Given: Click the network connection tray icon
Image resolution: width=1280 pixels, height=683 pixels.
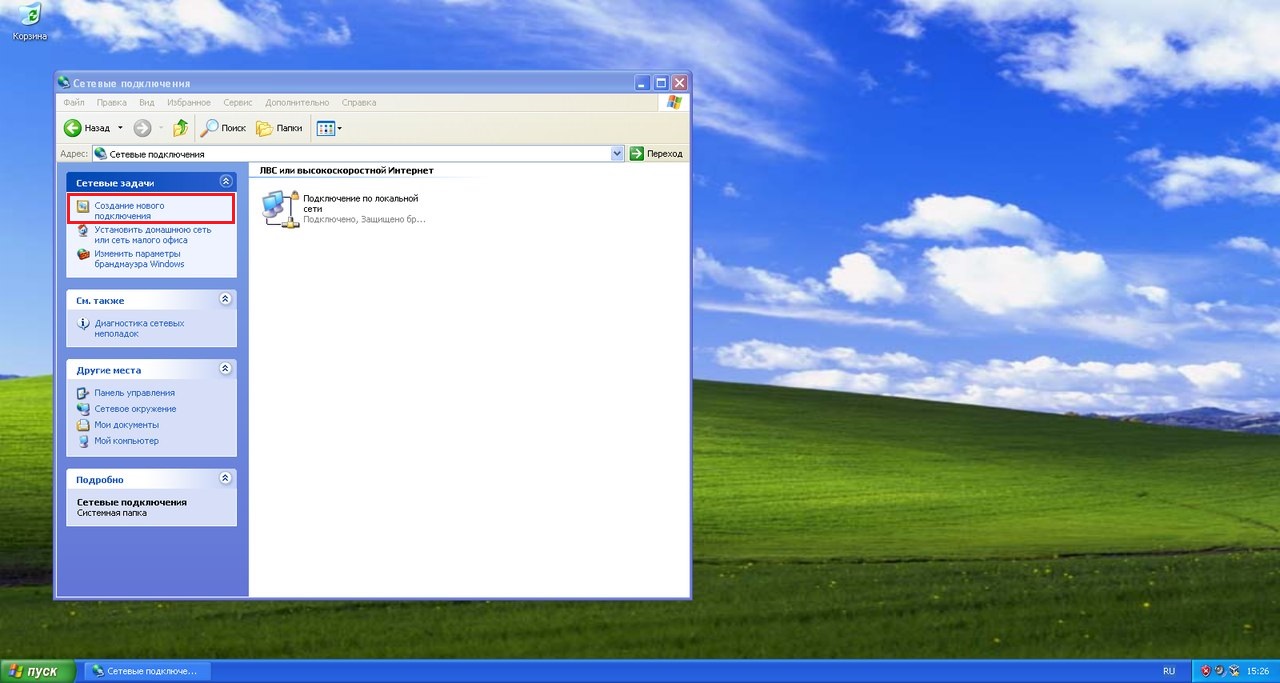Looking at the screenshot, I should tap(1234, 671).
